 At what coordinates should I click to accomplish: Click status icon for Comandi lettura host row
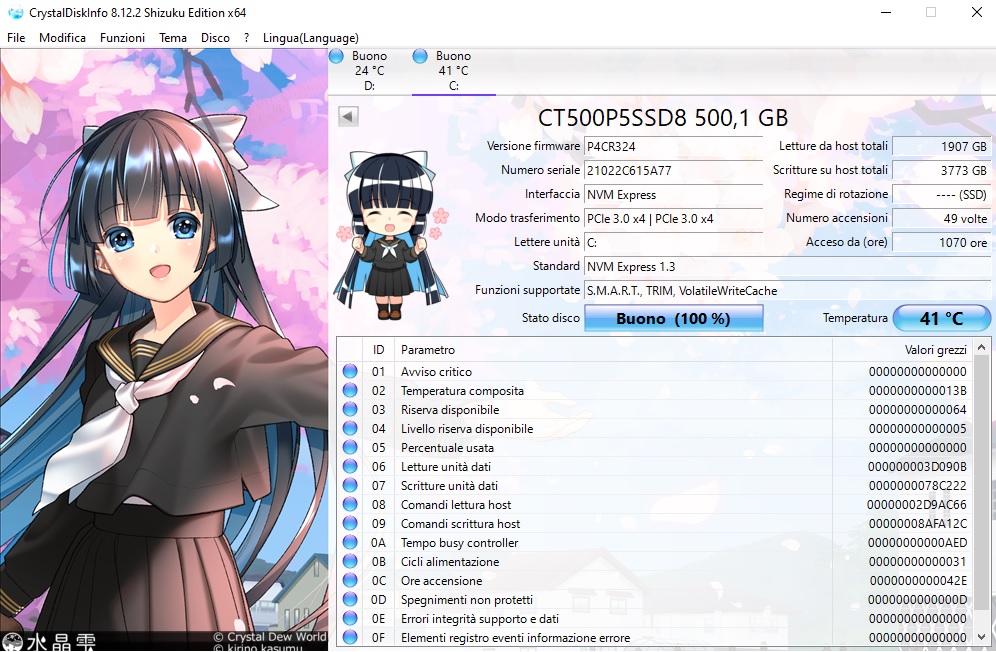350,505
